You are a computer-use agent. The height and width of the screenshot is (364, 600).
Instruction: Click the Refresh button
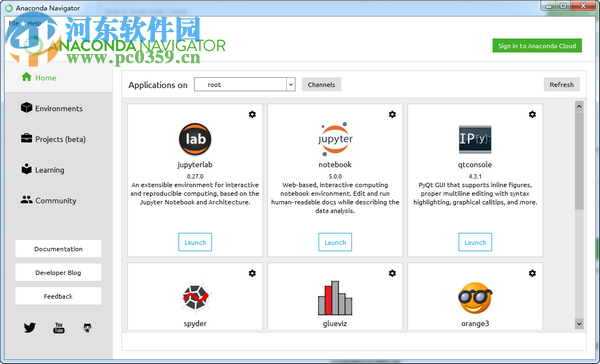pos(562,85)
